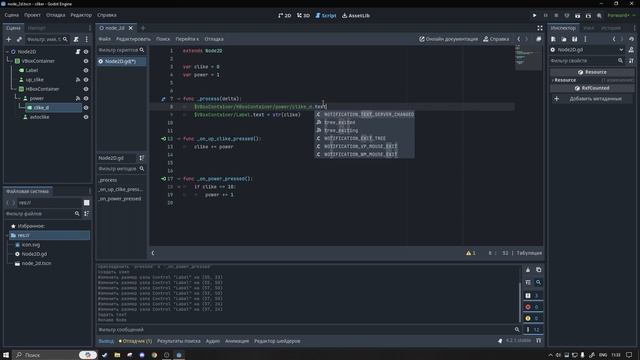Open signal connections icon on power node
The height and width of the screenshot is (360, 640).
click(x=78, y=98)
